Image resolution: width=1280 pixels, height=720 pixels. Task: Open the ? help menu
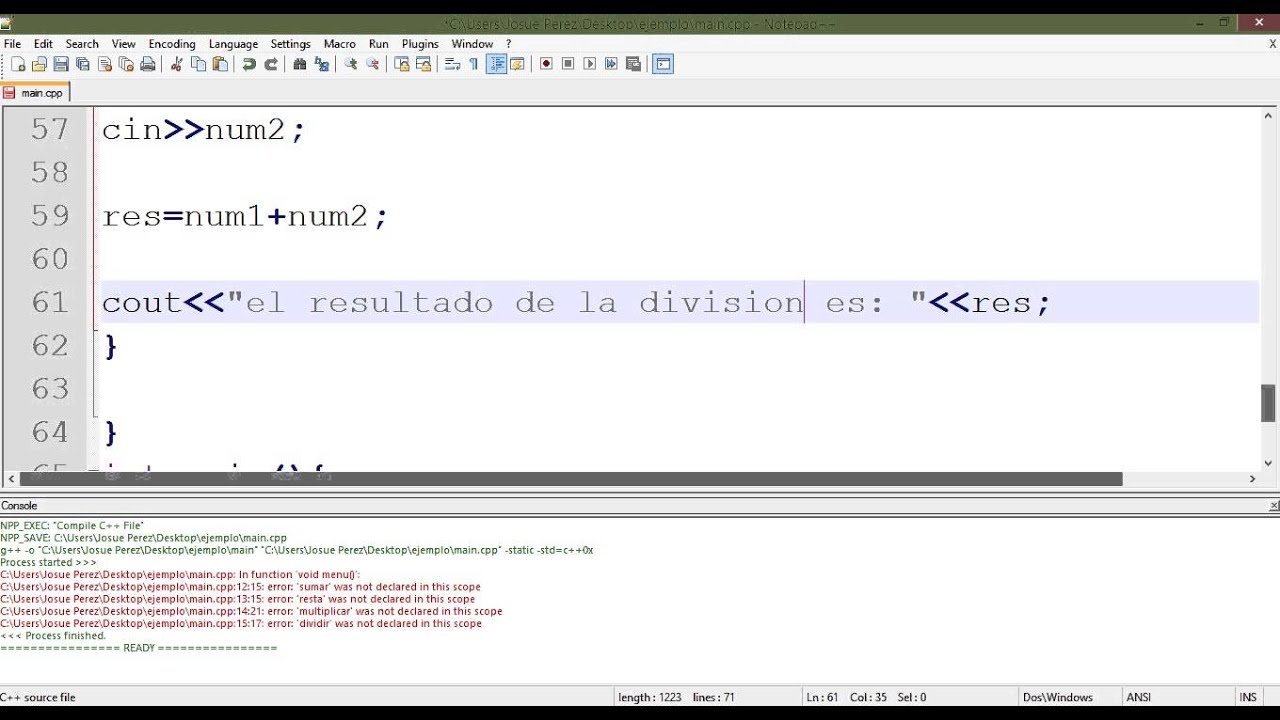coord(508,44)
